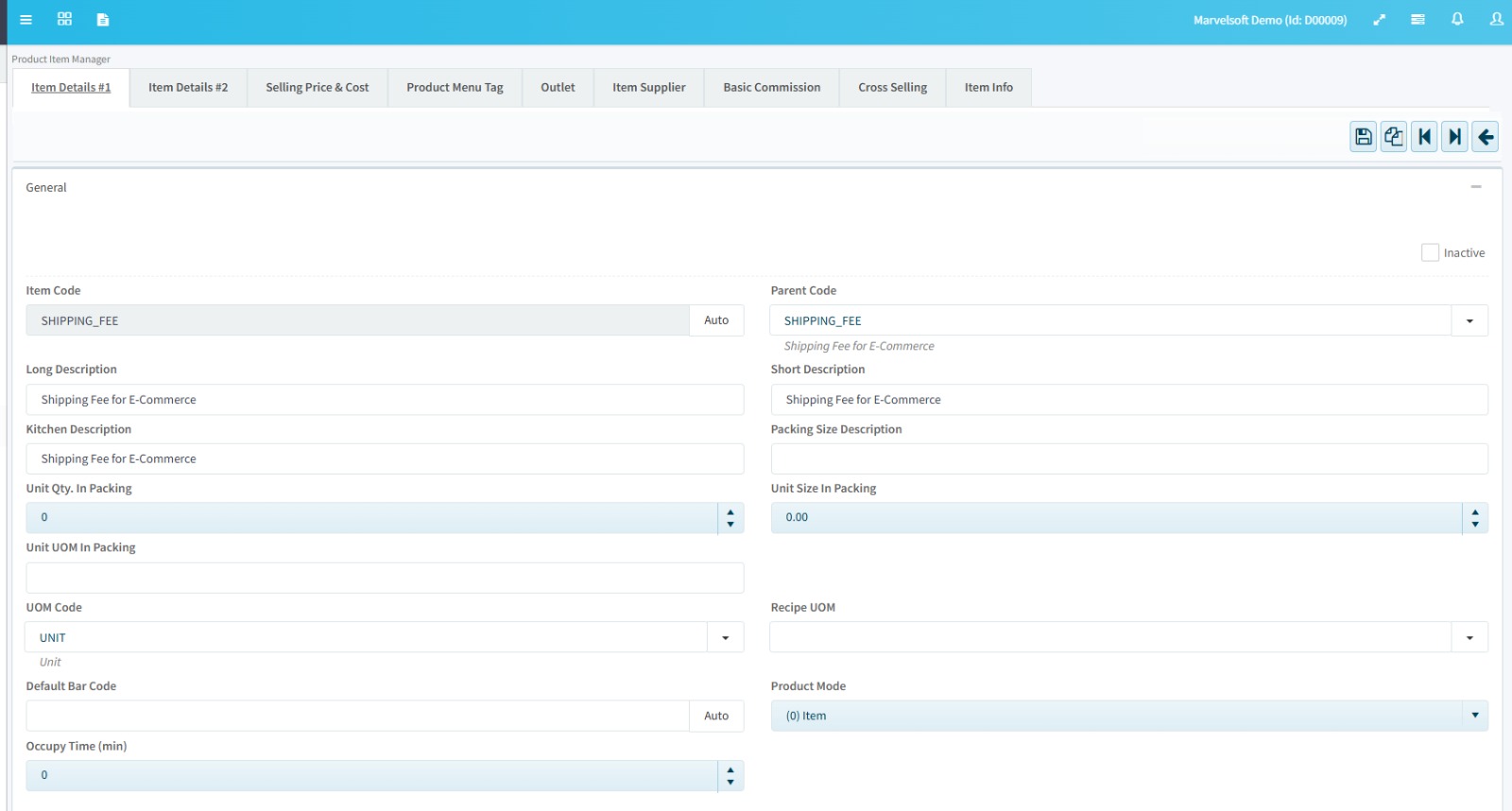Image resolution: width=1512 pixels, height=811 pixels.
Task: Click the Kitchen Description field
Action: (385, 458)
